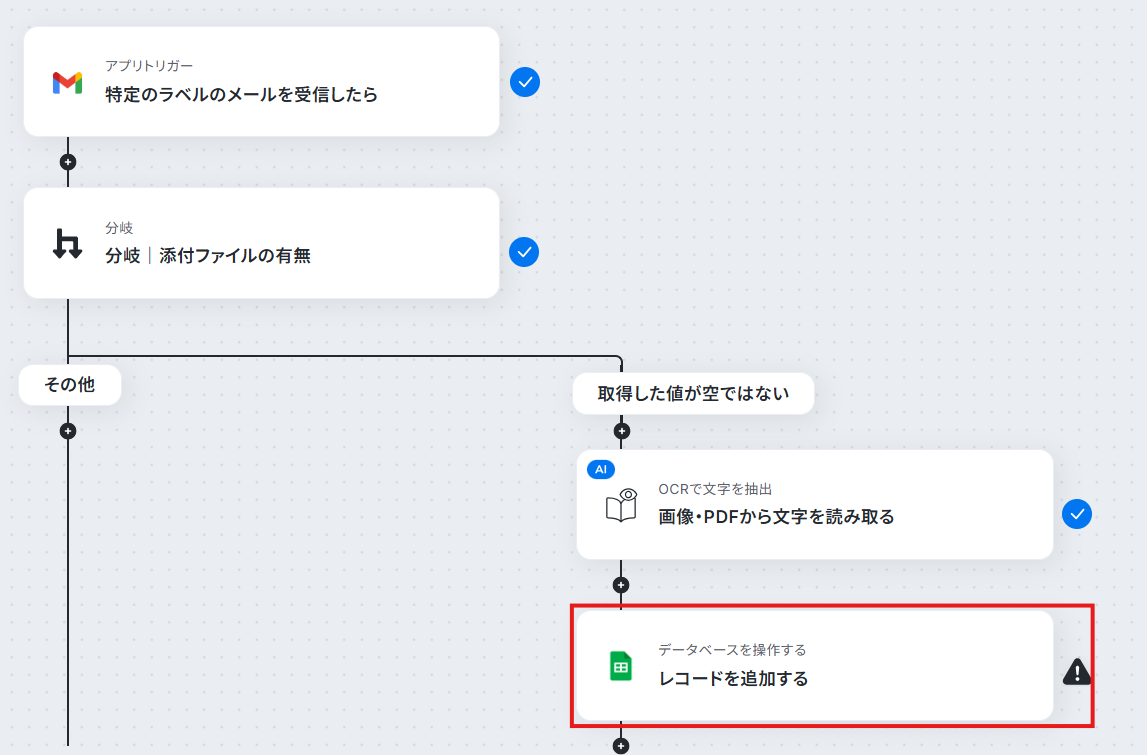
Task: Add step below レコードを追加する card
Action: (621, 745)
